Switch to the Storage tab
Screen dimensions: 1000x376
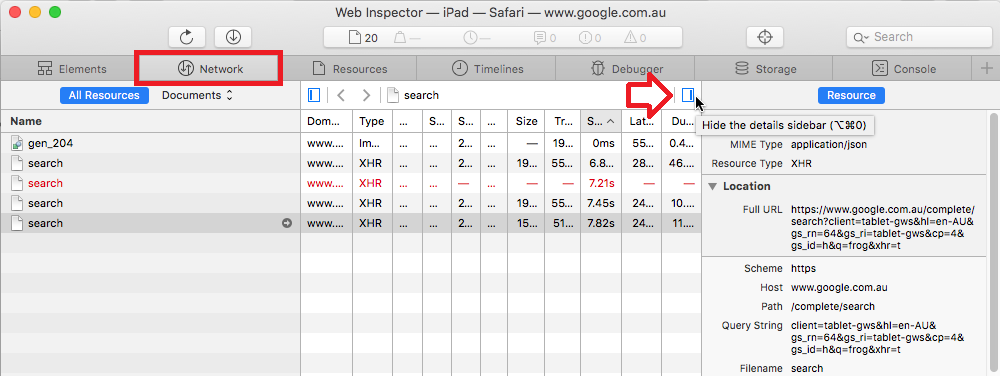pos(765,68)
